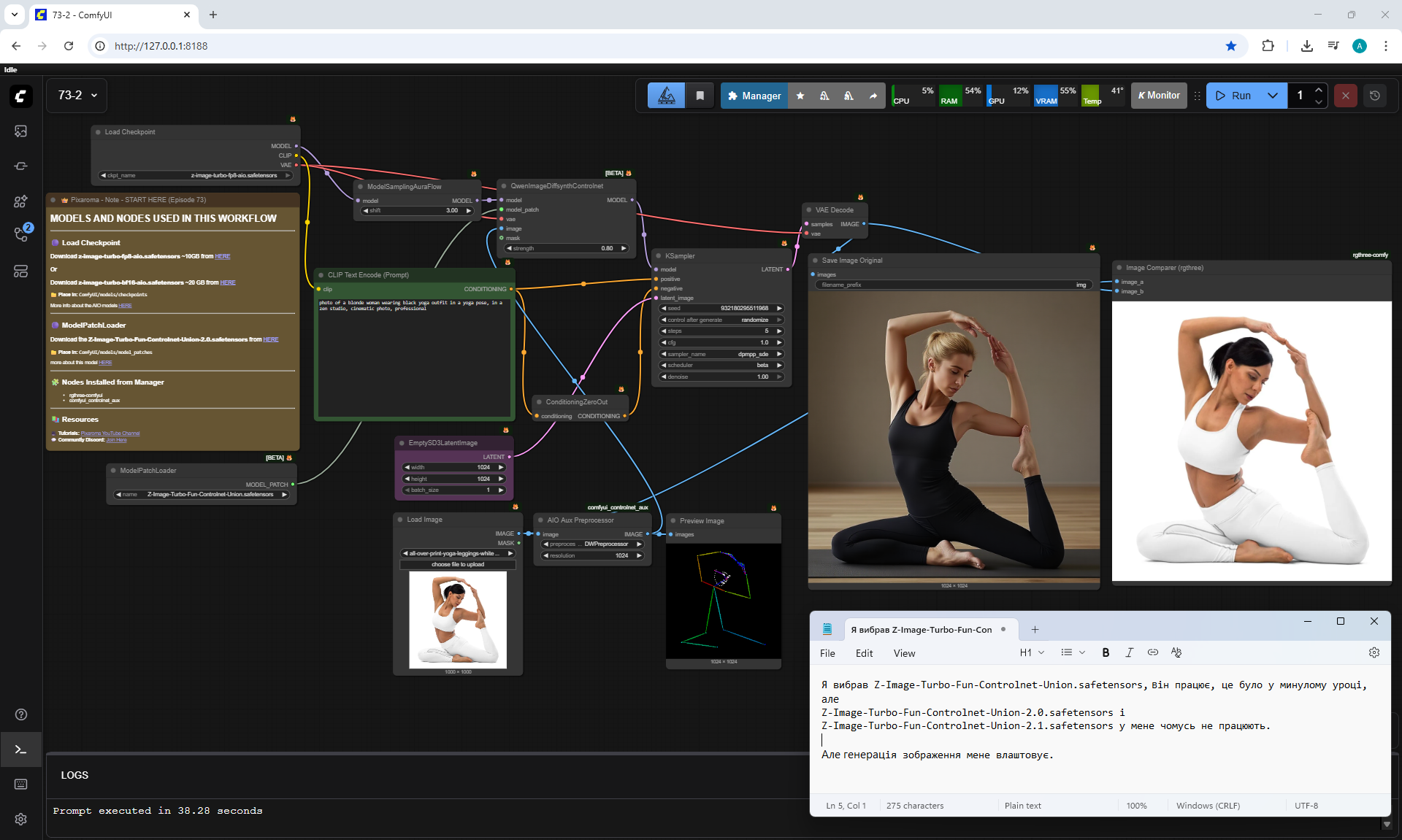Open the Run button dropdown arrow

(1273, 96)
